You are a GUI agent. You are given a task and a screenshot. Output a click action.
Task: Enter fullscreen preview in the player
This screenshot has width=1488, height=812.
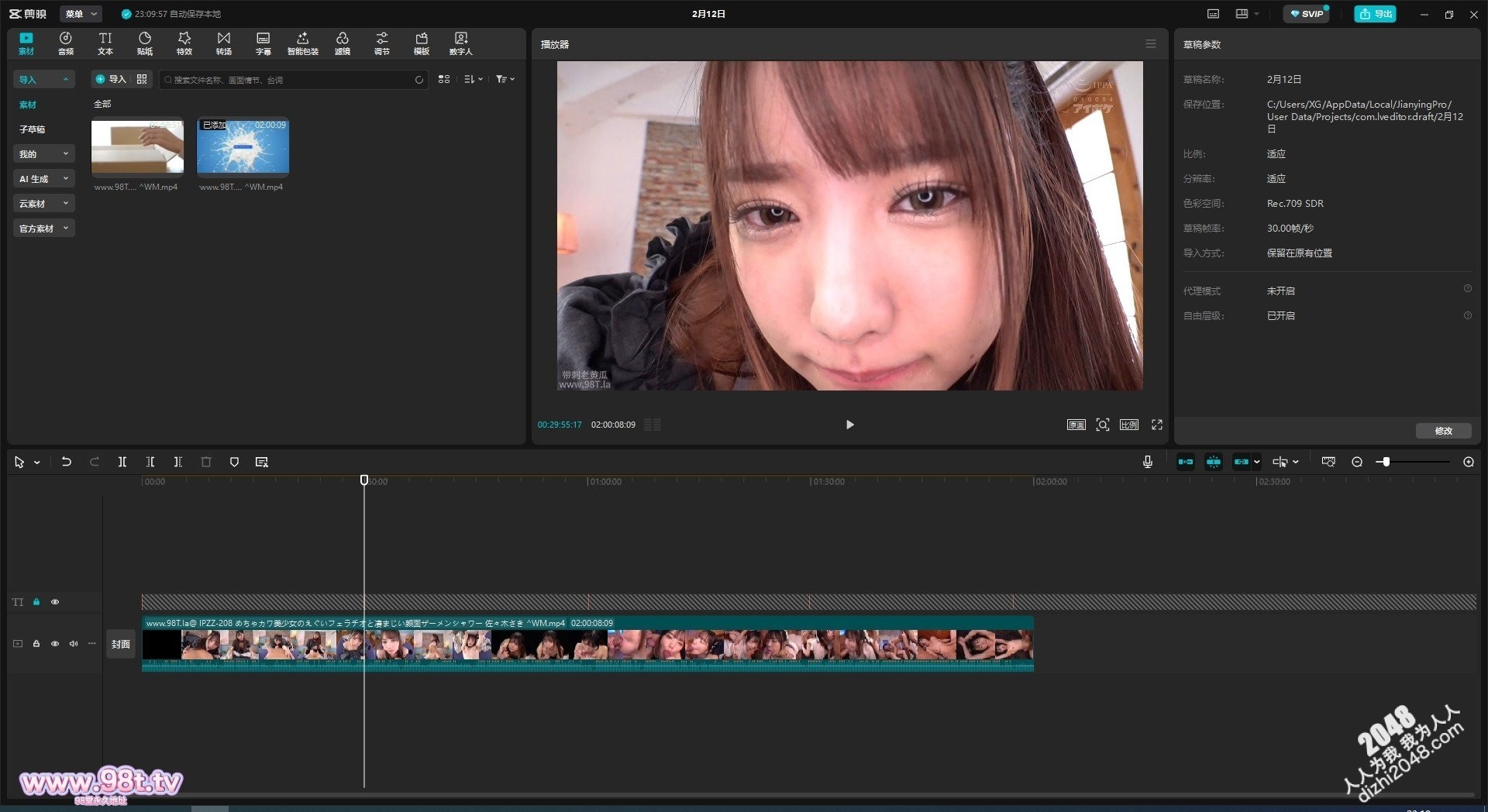[x=1156, y=425]
